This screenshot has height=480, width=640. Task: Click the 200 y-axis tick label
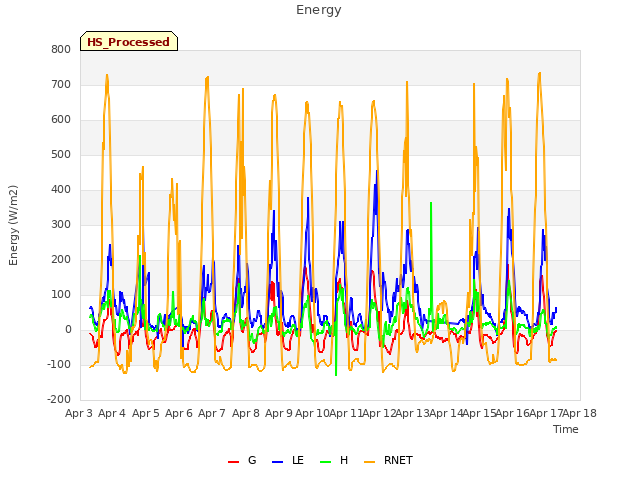tap(61, 260)
